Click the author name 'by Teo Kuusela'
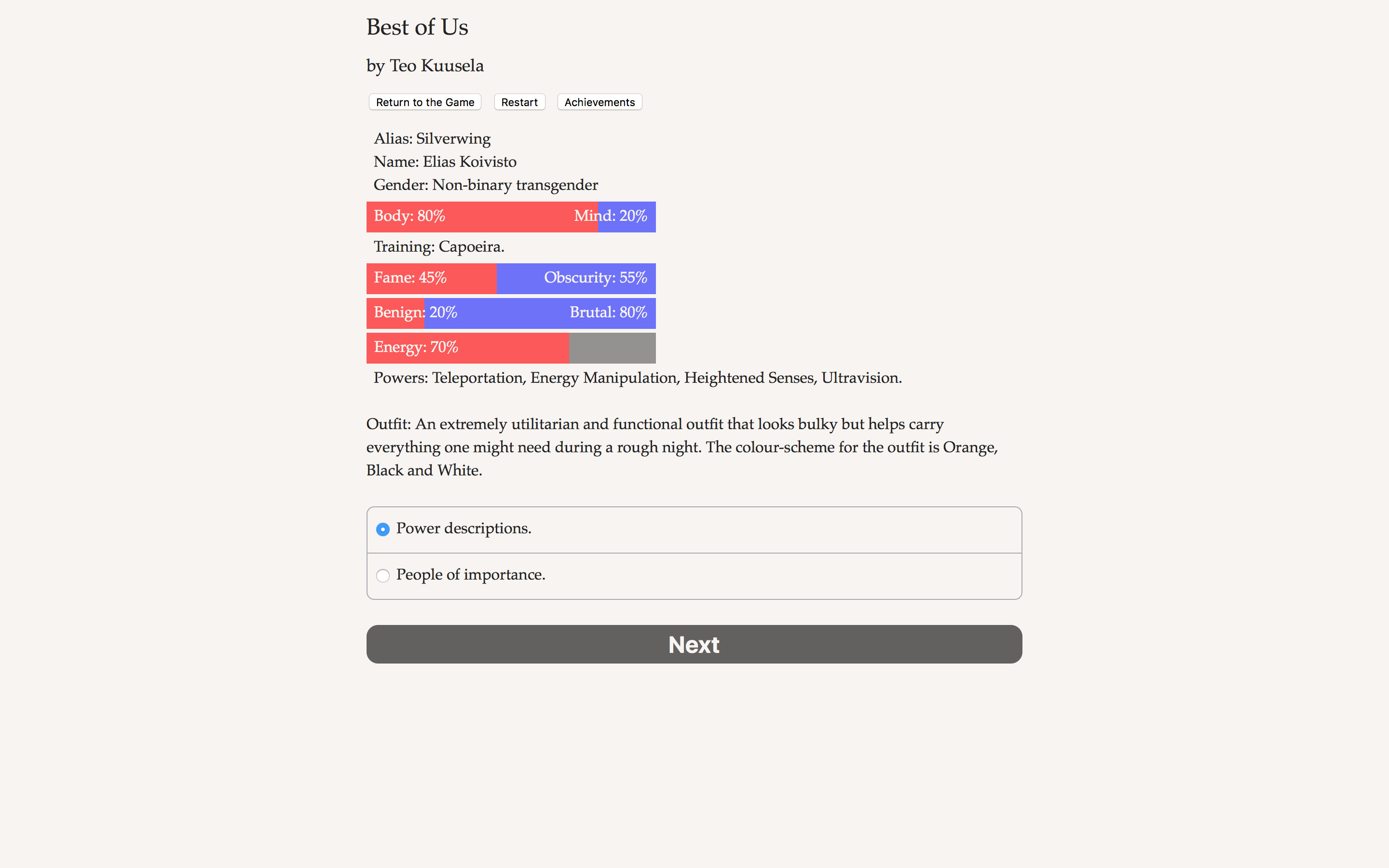The width and height of the screenshot is (1389, 868). [x=425, y=66]
